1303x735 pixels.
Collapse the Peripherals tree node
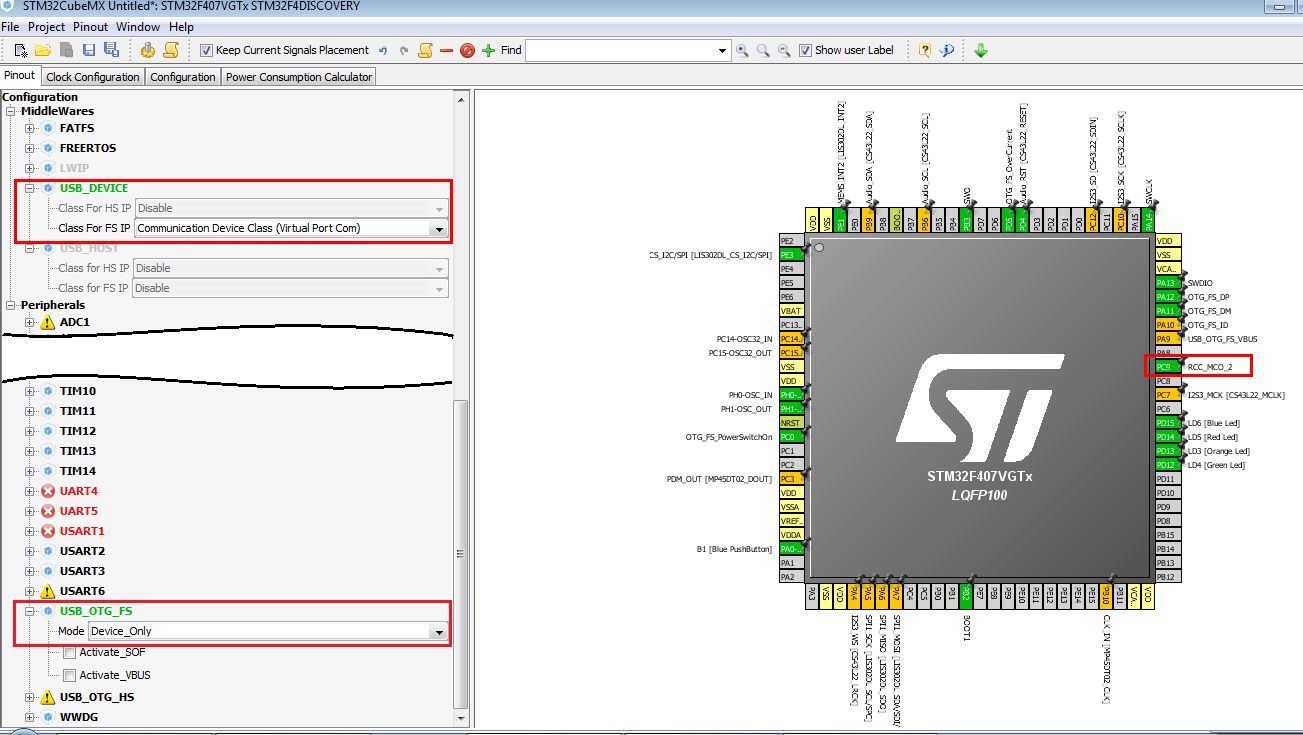coord(11,305)
